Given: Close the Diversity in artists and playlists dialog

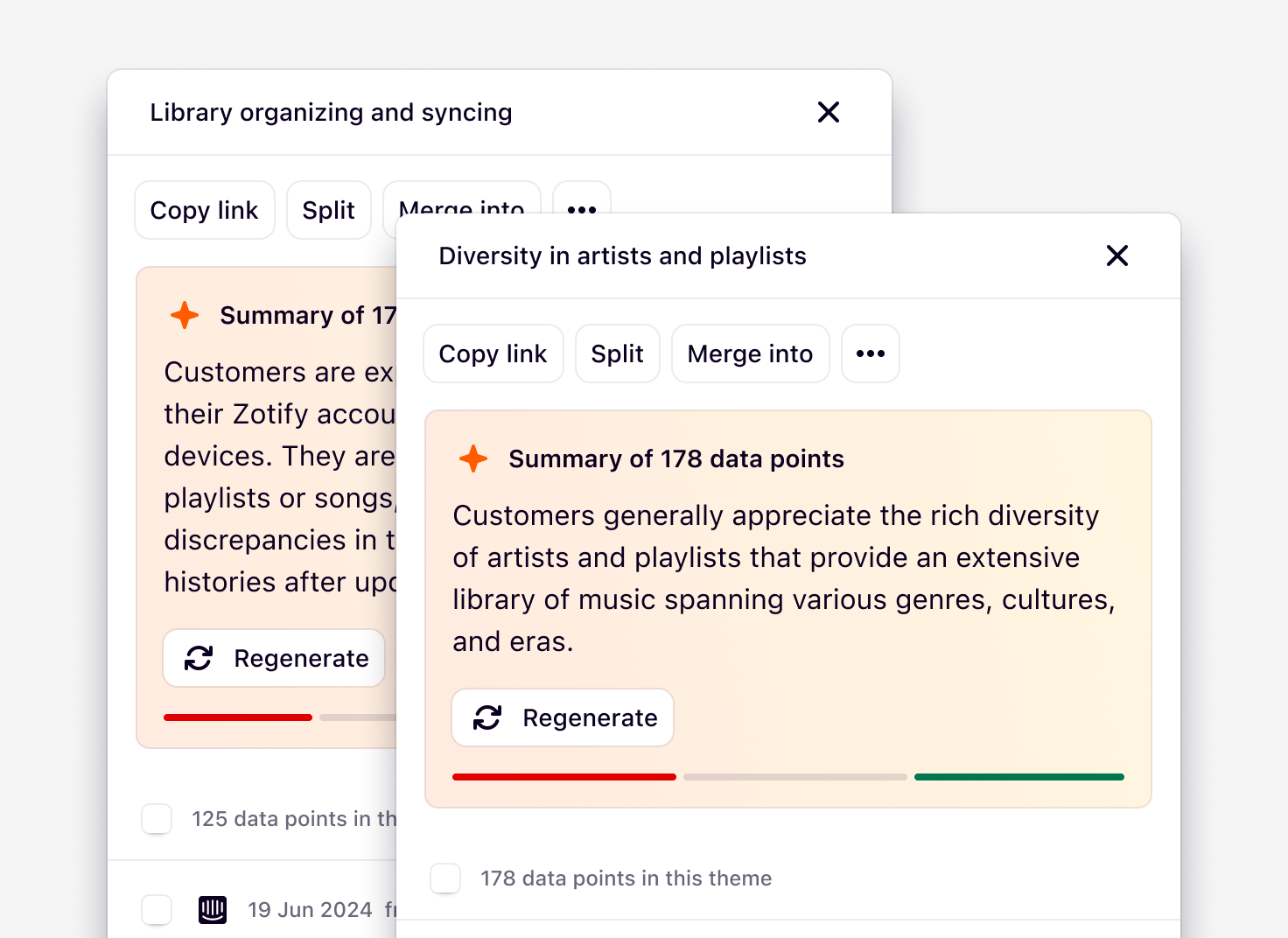Looking at the screenshot, I should [1117, 255].
